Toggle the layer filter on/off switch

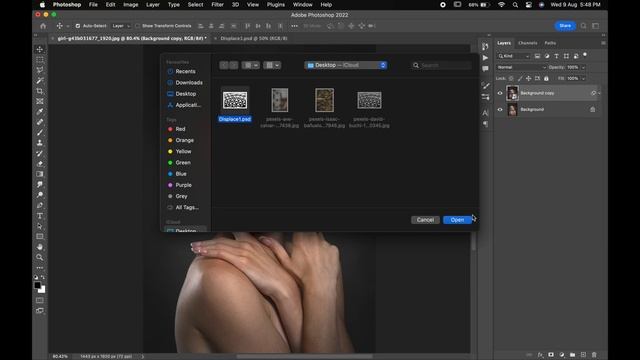[x=585, y=55]
